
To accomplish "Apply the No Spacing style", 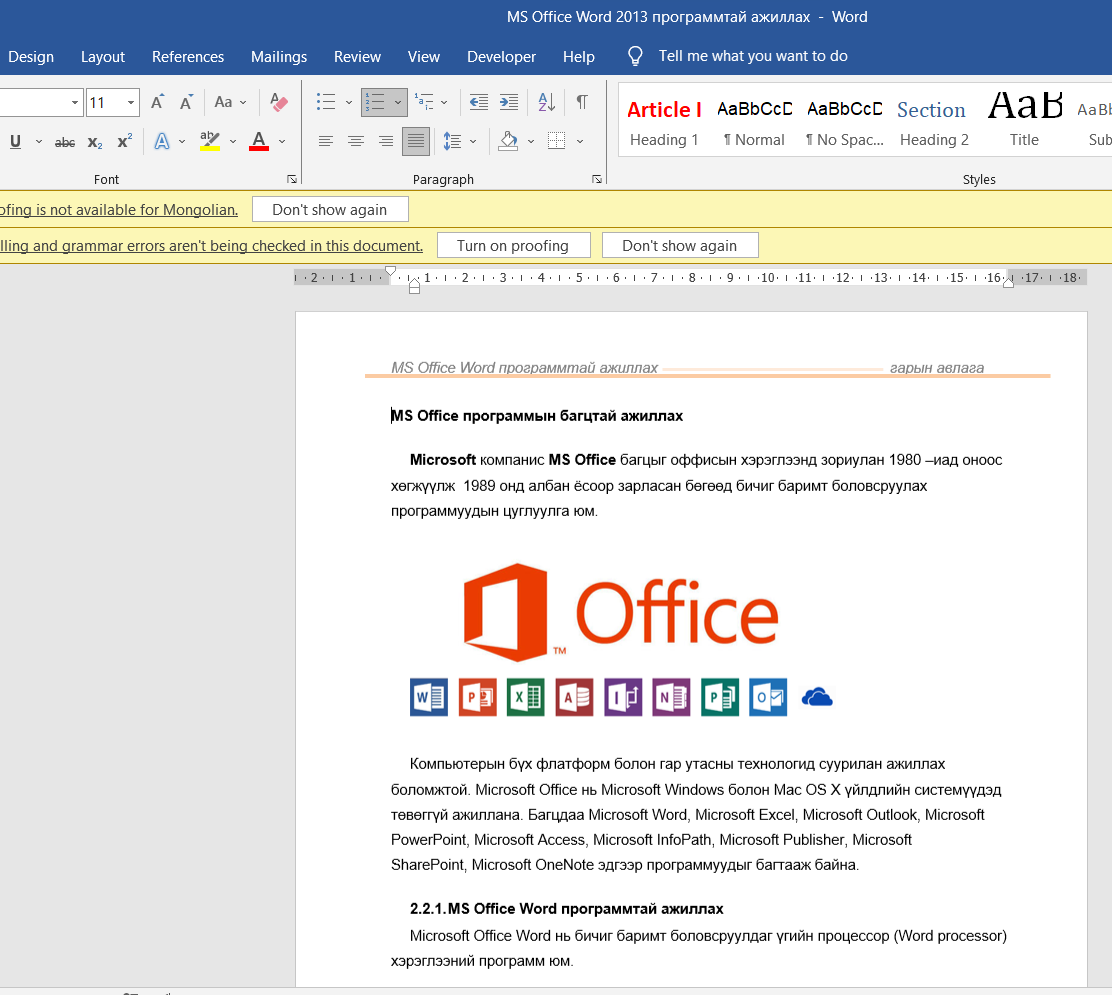I will coord(845,121).
